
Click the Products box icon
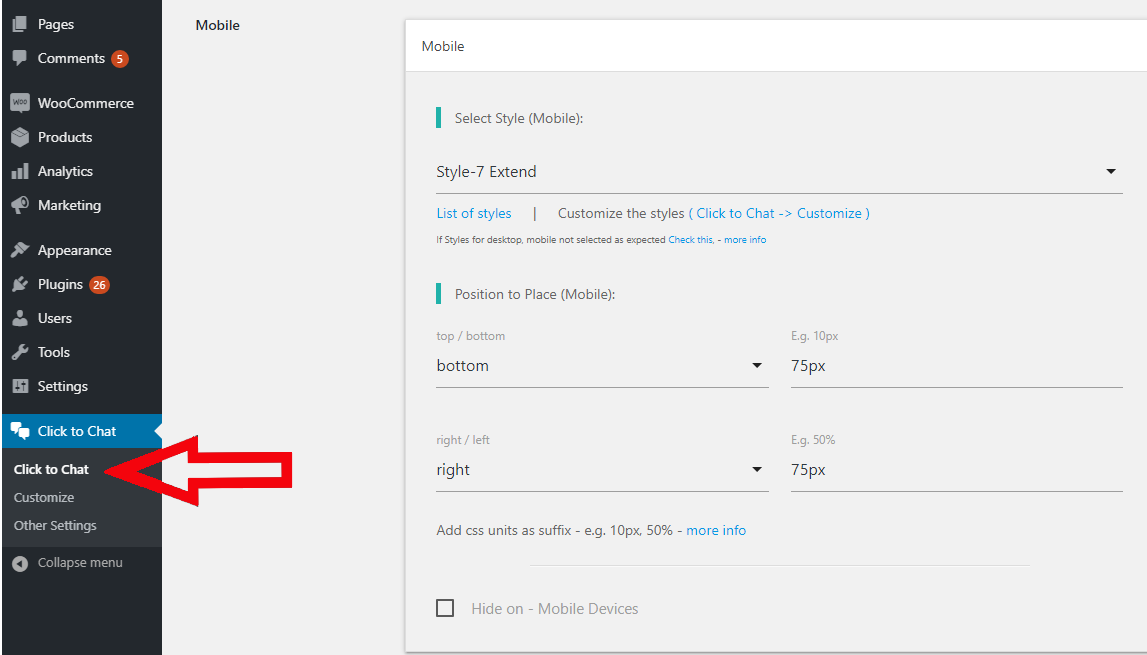click(20, 137)
